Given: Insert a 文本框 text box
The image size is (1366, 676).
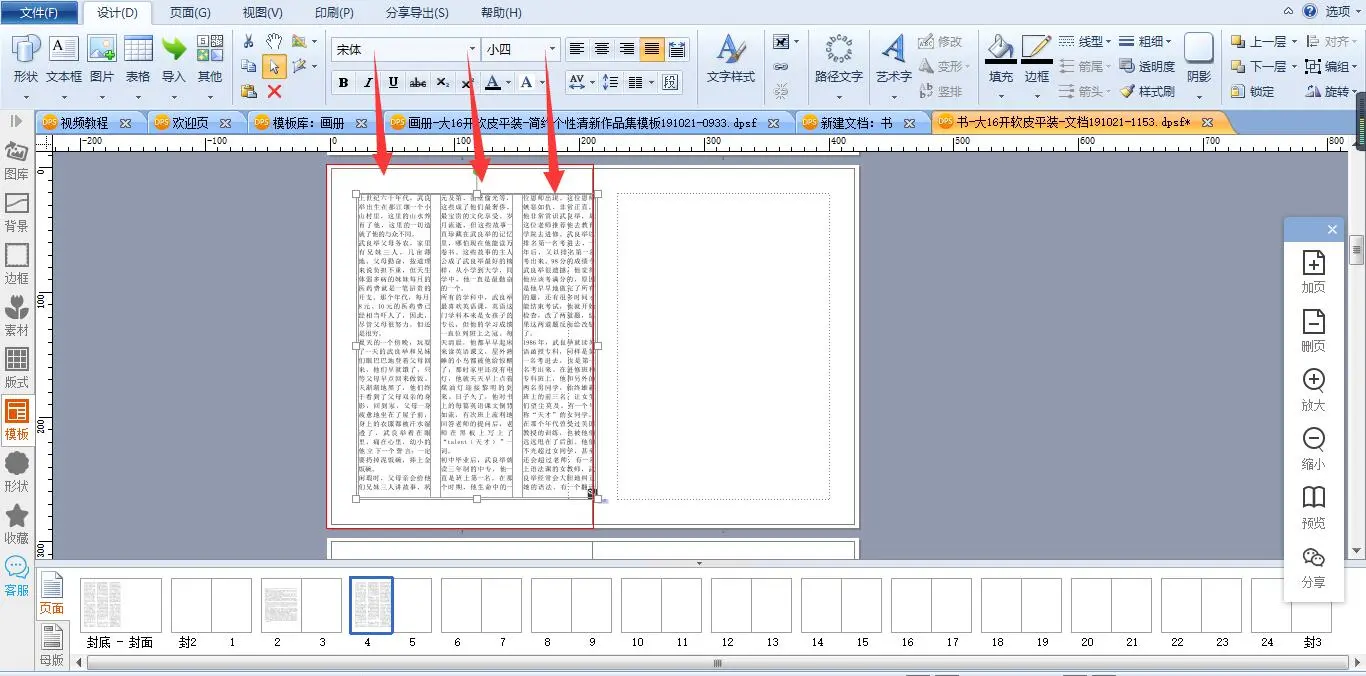Looking at the screenshot, I should [64, 60].
